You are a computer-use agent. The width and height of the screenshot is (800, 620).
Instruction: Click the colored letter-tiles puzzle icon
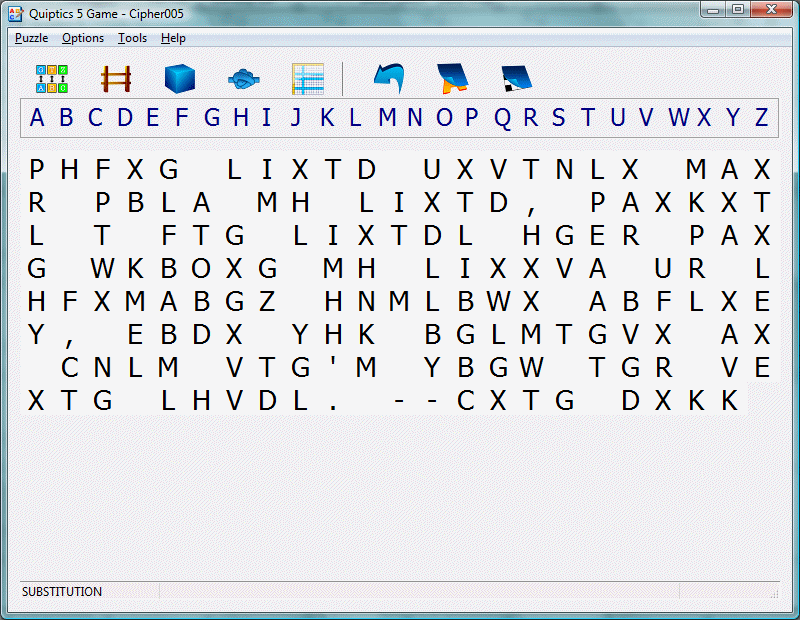[x=52, y=79]
